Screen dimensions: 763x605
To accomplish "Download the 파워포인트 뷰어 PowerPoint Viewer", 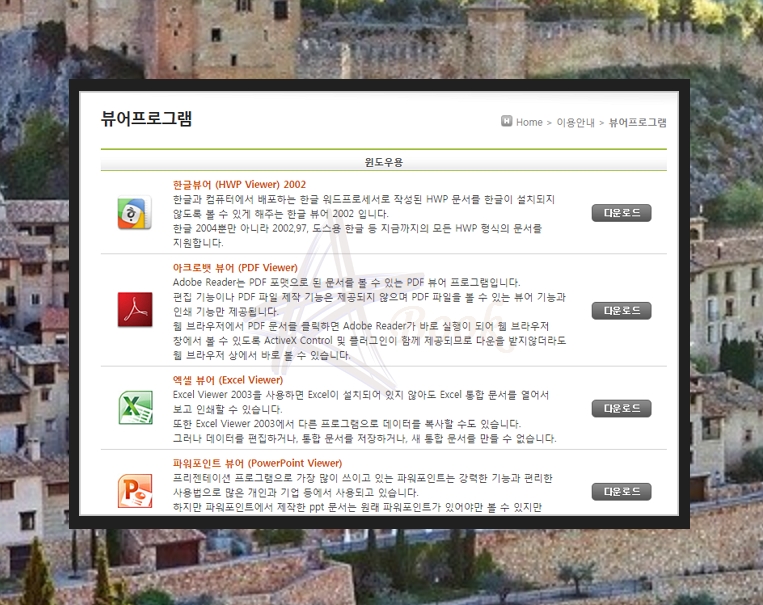I will tap(621, 492).
